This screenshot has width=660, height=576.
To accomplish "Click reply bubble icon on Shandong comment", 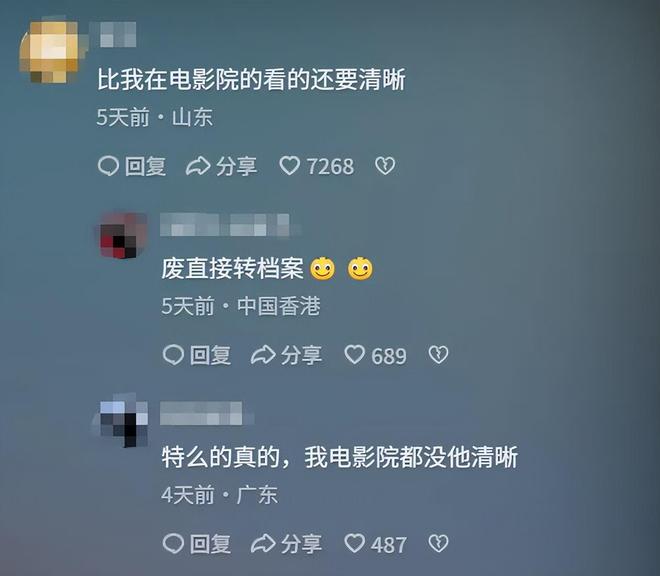I will click(108, 166).
